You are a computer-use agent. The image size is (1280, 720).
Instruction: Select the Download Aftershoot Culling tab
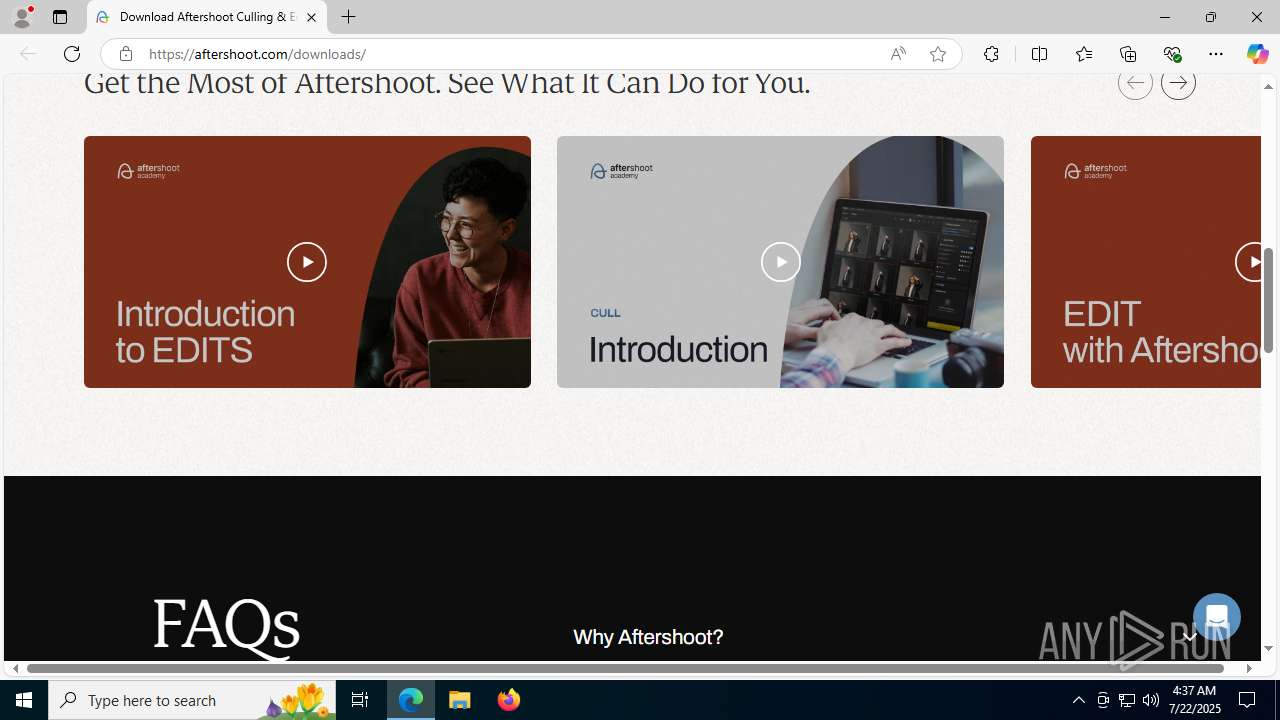point(207,17)
